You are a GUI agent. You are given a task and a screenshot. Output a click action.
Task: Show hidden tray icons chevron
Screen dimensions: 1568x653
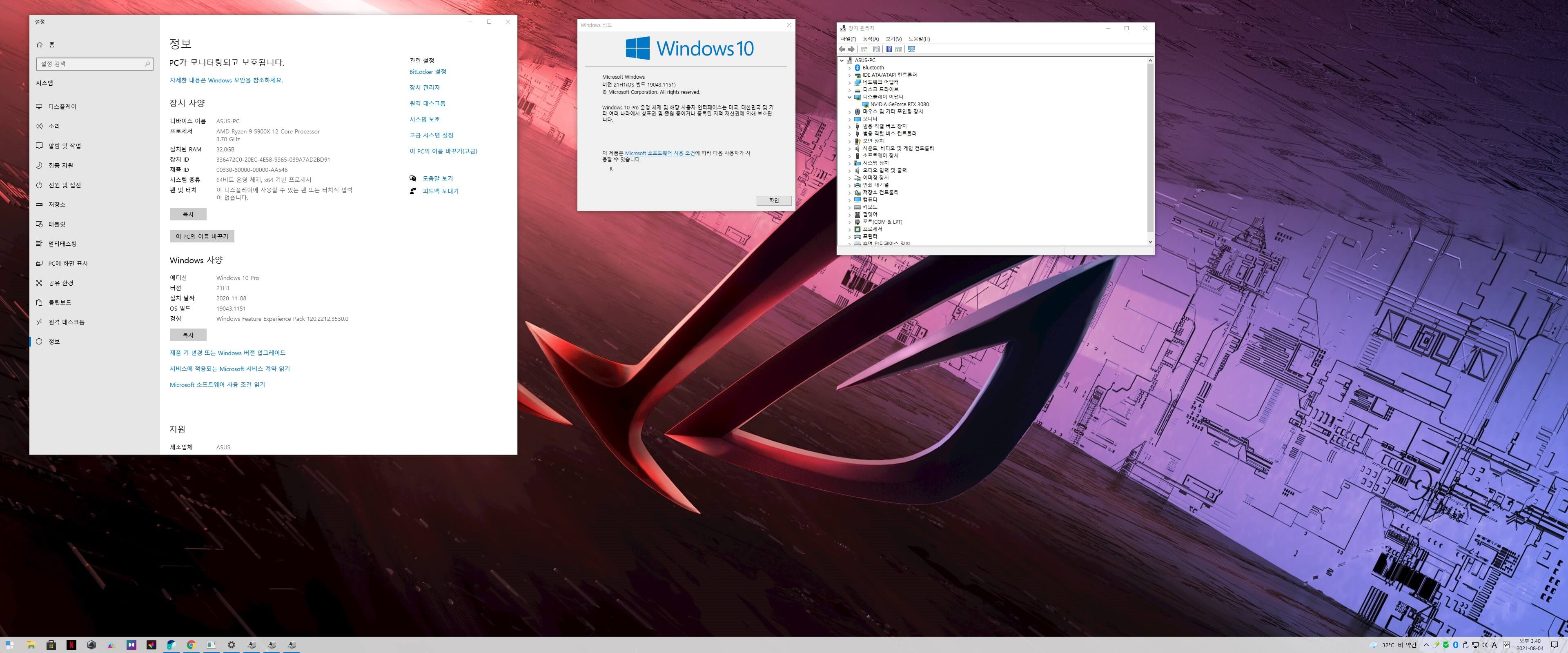coord(1426,645)
